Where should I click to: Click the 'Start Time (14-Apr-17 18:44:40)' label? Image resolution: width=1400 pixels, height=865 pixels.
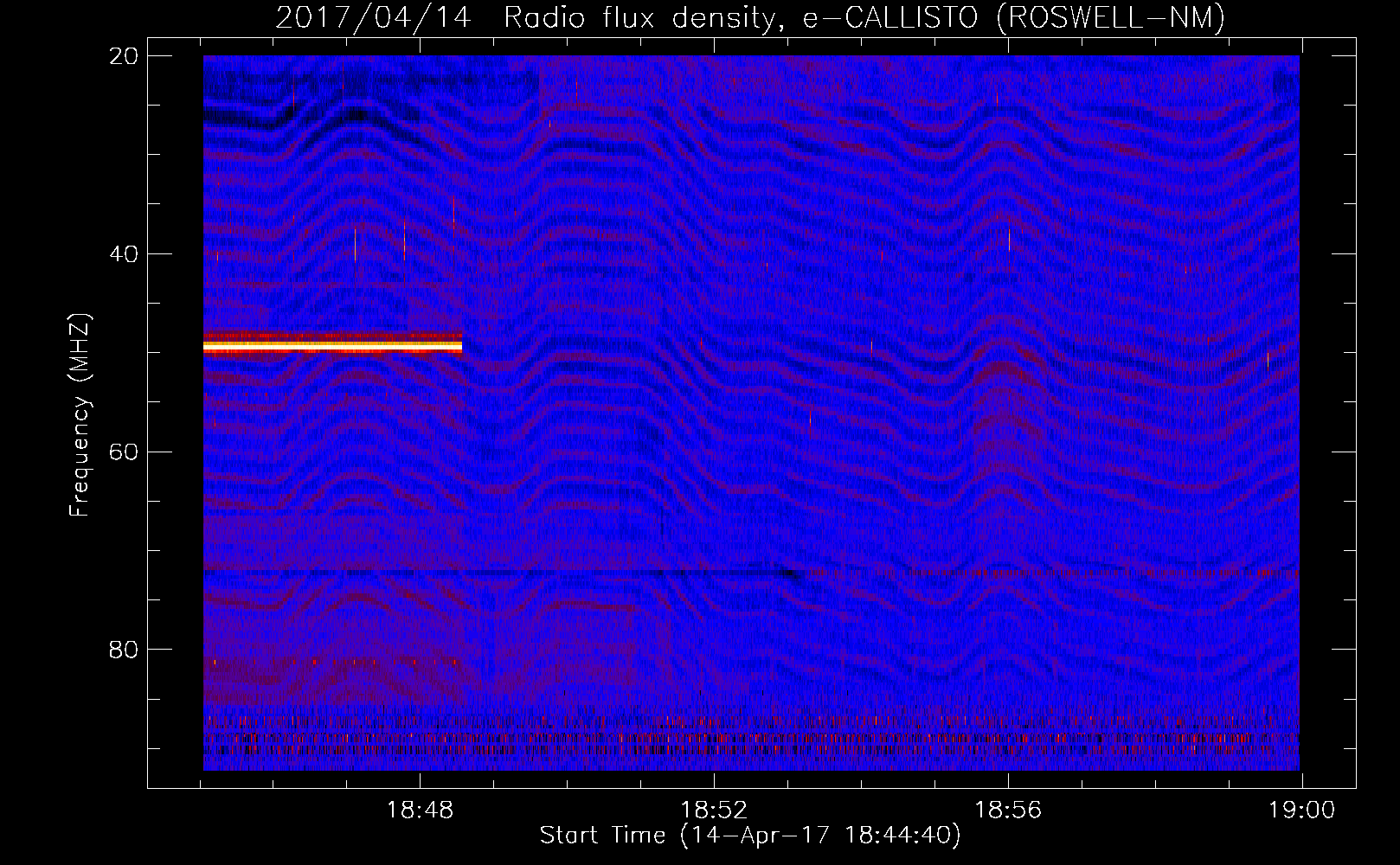pyautogui.click(x=750, y=836)
